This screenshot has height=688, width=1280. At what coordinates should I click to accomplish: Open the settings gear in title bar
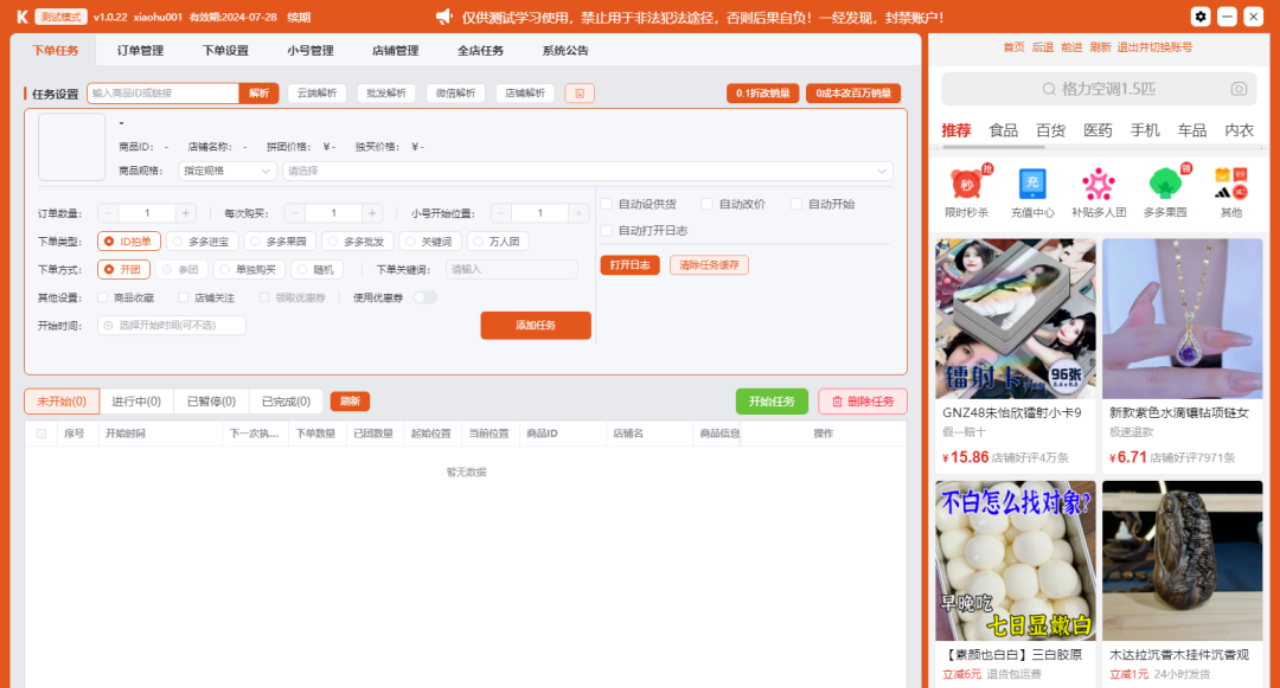(1201, 16)
